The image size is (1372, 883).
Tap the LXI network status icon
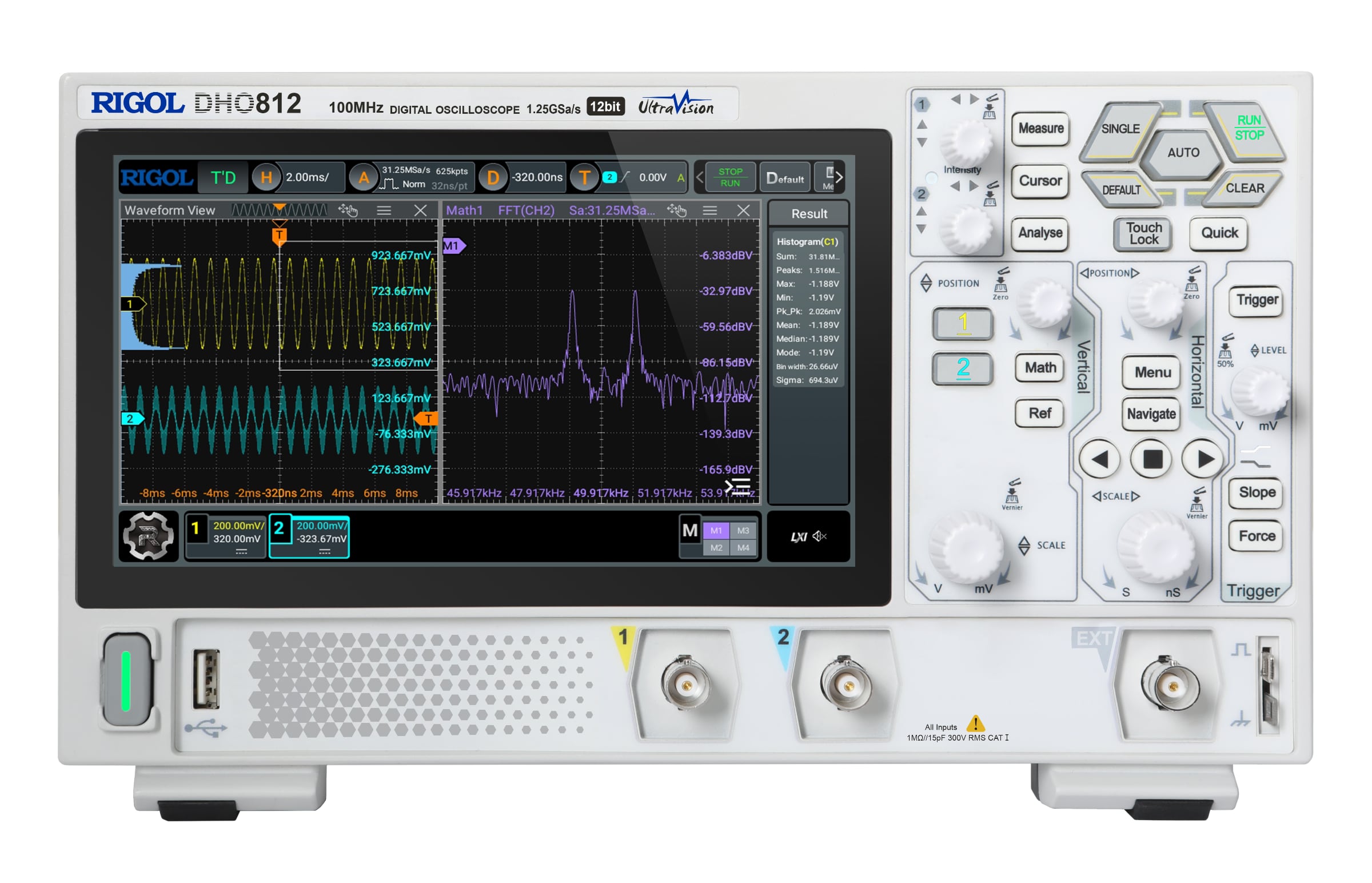click(799, 536)
